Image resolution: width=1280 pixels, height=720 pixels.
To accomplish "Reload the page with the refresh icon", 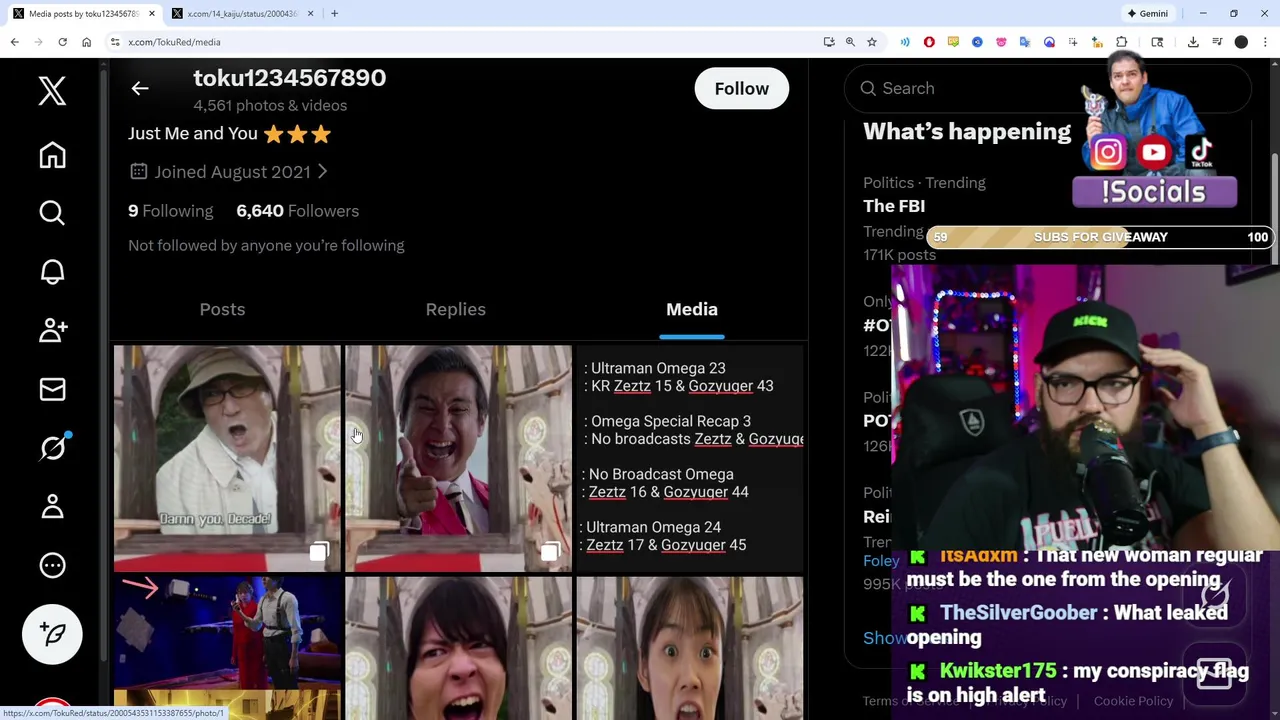I will click(x=62, y=42).
